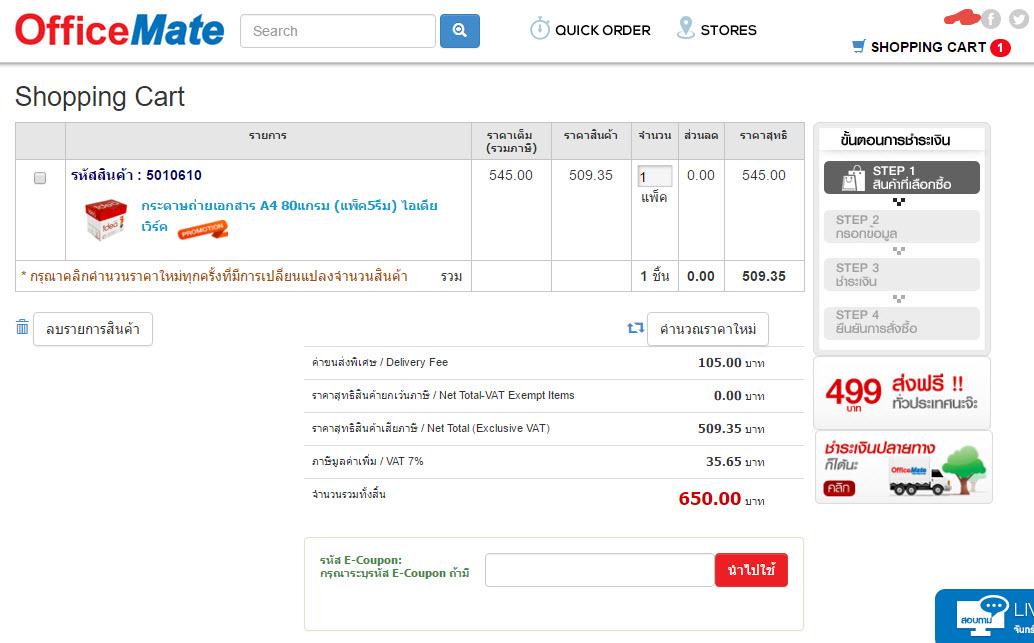Click the trash bin delete icon
The image size is (1034, 643).
pos(22,327)
